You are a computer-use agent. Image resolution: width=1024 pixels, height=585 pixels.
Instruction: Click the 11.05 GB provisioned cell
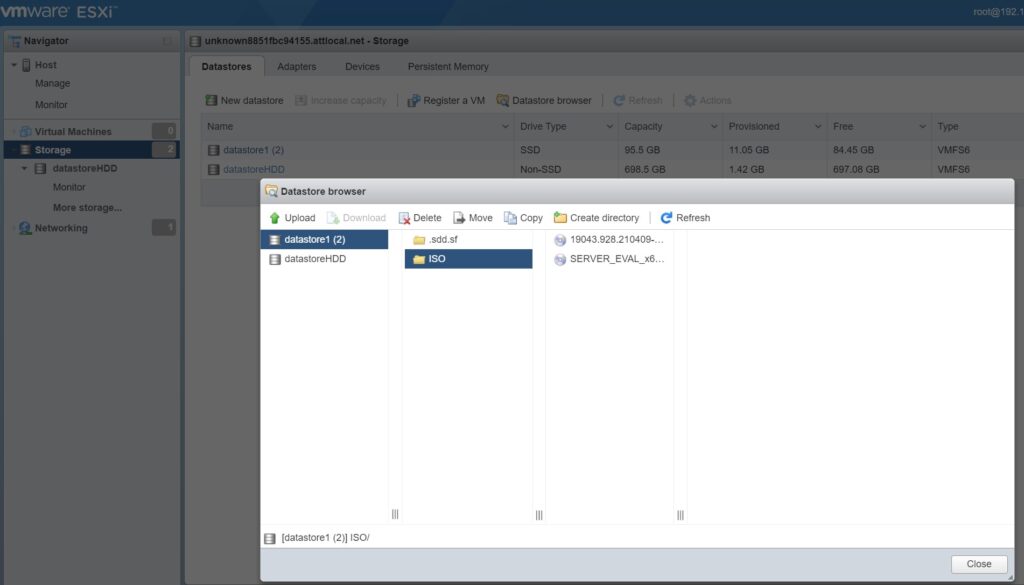[x=749, y=150]
